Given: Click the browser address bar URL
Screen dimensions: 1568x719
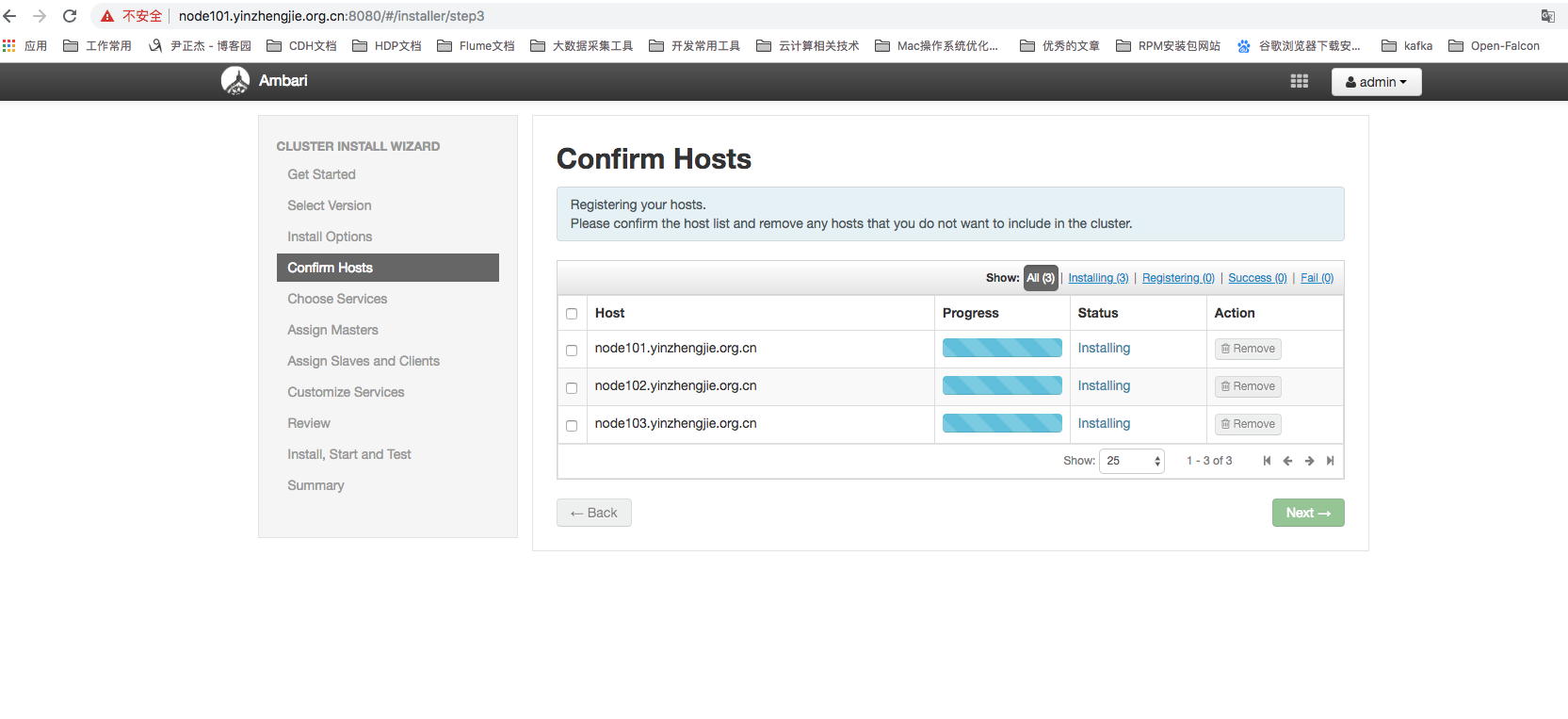Looking at the screenshot, I should point(331,16).
